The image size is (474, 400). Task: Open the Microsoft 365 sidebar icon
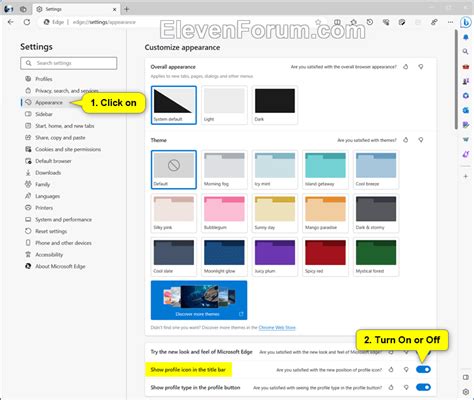(466, 96)
